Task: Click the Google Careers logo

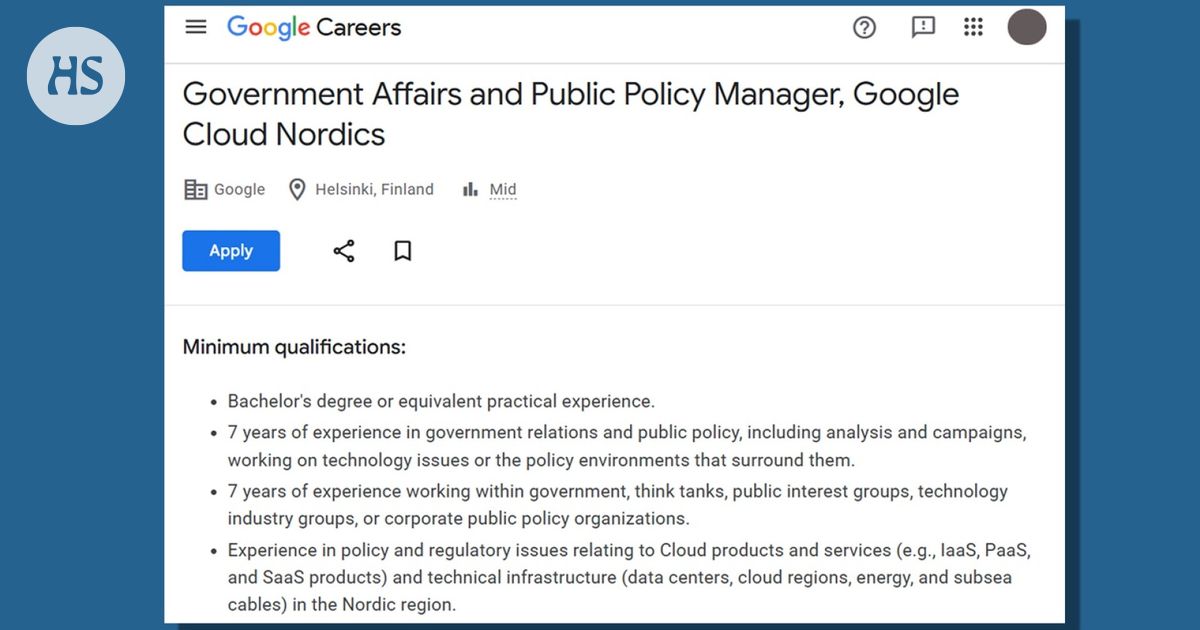Action: tap(314, 28)
